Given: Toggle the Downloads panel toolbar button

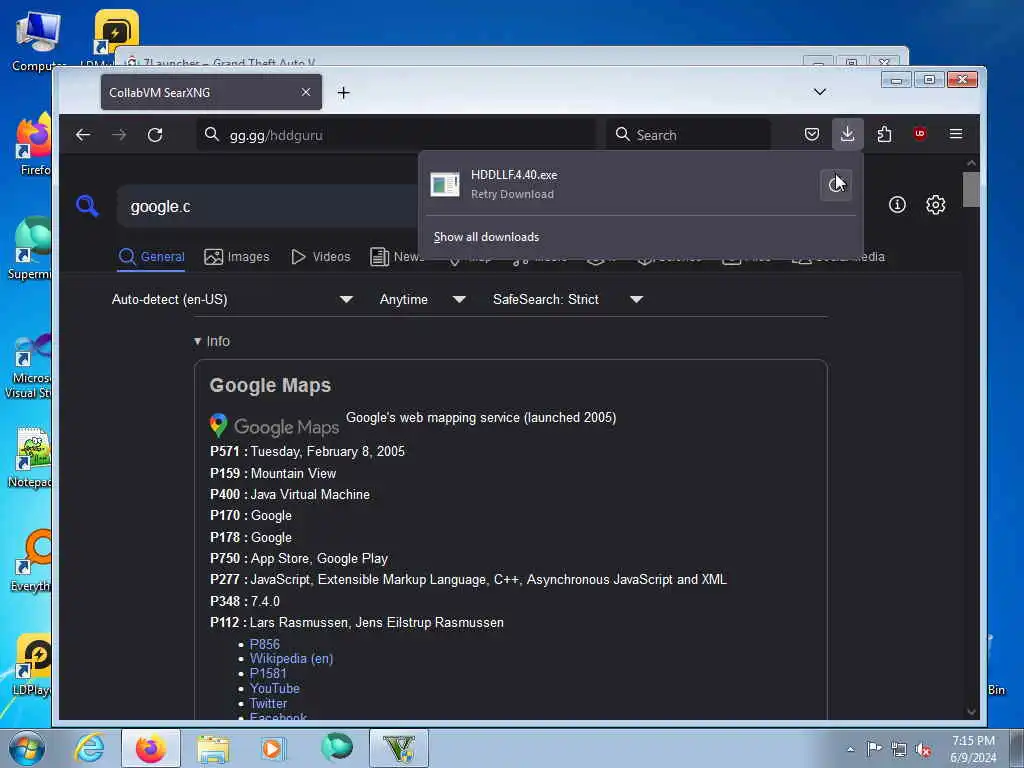Looking at the screenshot, I should click(848, 135).
